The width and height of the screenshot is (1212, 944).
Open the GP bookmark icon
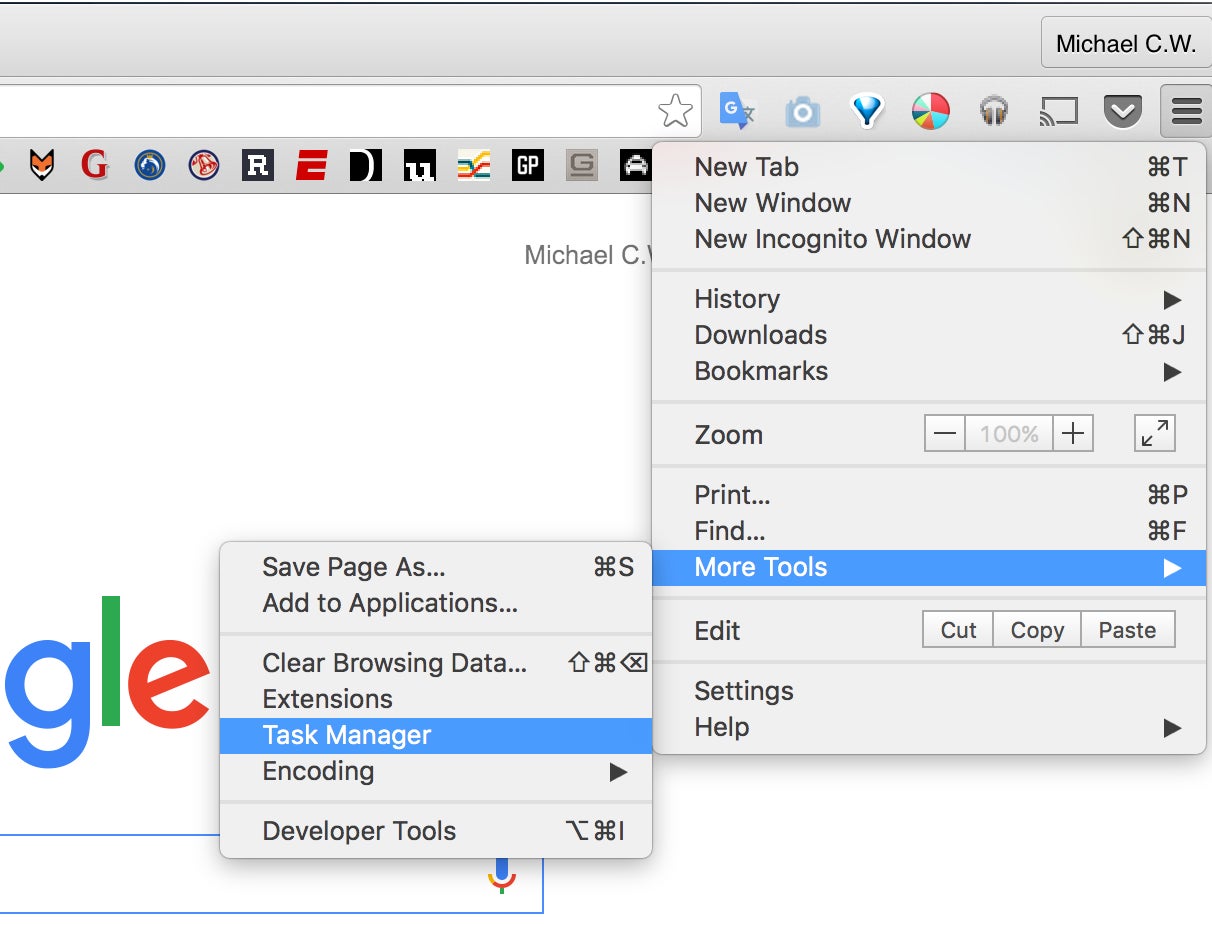[x=528, y=165]
